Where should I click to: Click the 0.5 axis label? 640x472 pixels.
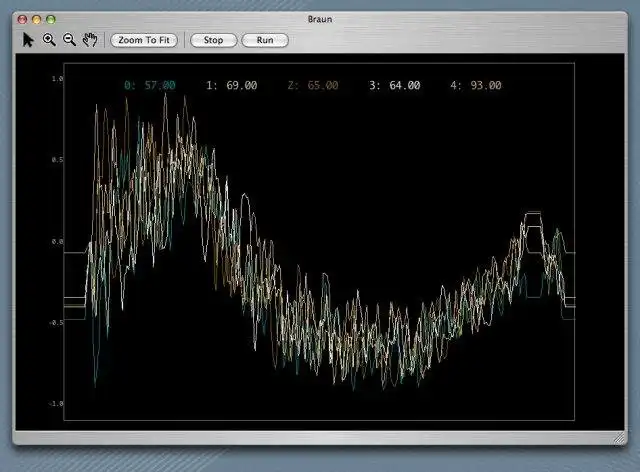click(58, 160)
